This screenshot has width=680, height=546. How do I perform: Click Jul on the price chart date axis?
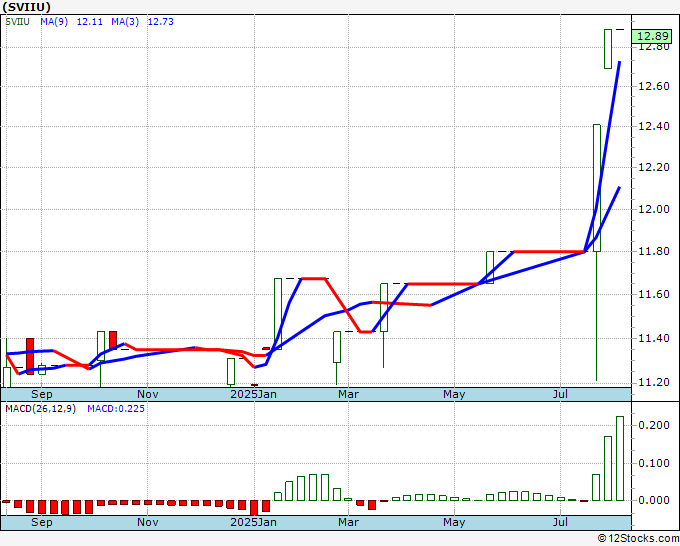[x=560, y=394]
